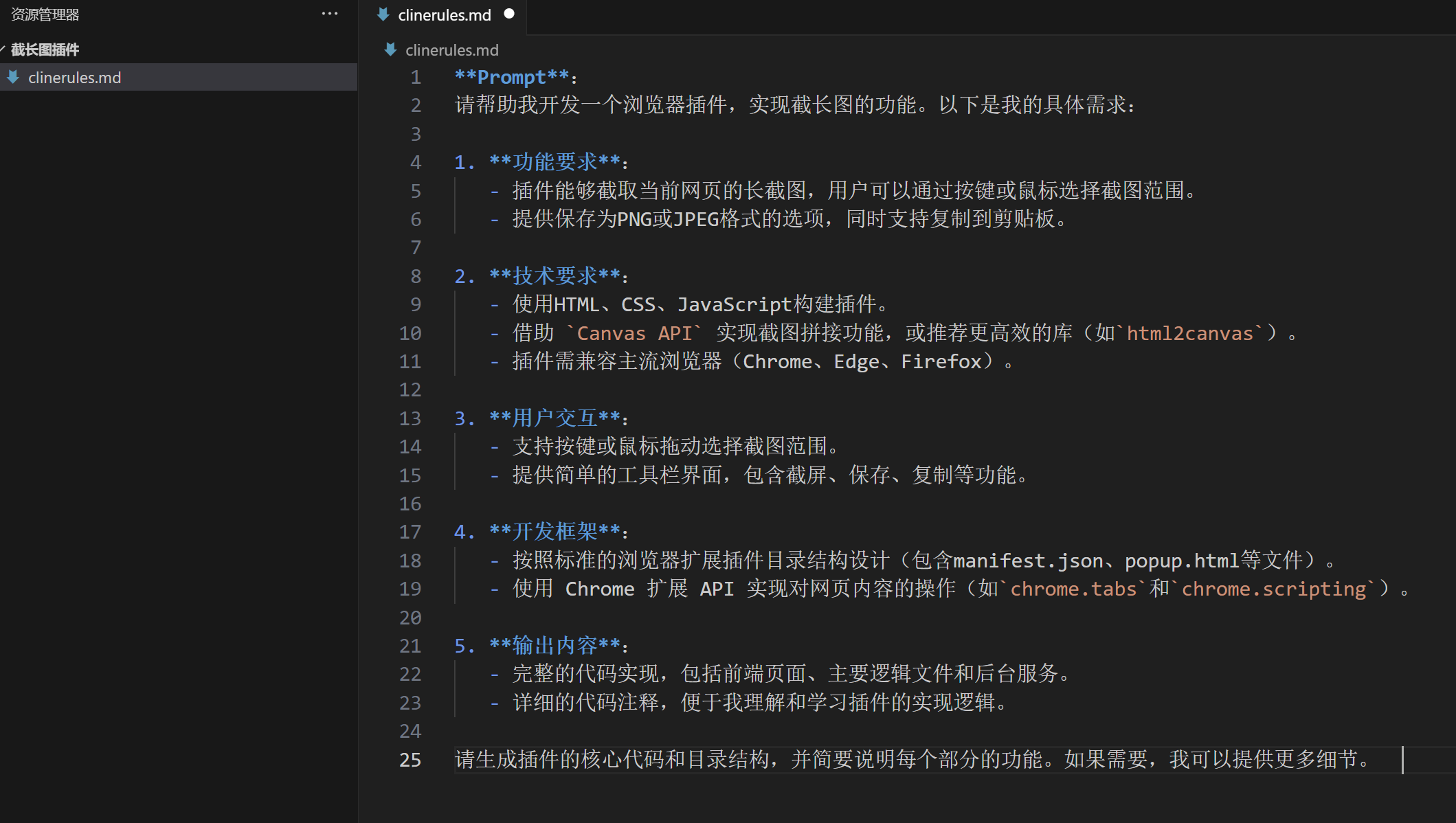Screen dimensions: 1456x823
Task: Click the breadcrumb markdown file icon
Action: [x=390, y=49]
